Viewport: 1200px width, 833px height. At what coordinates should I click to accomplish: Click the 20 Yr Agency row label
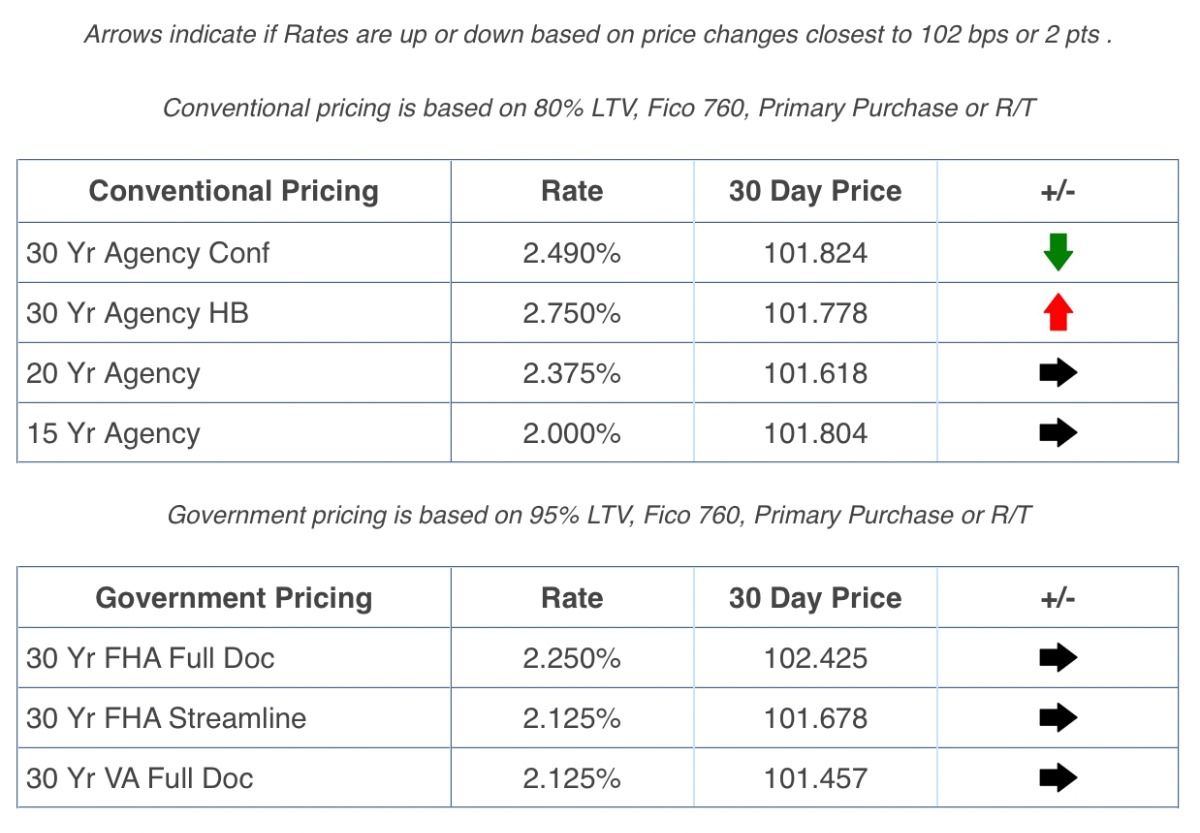[113, 373]
